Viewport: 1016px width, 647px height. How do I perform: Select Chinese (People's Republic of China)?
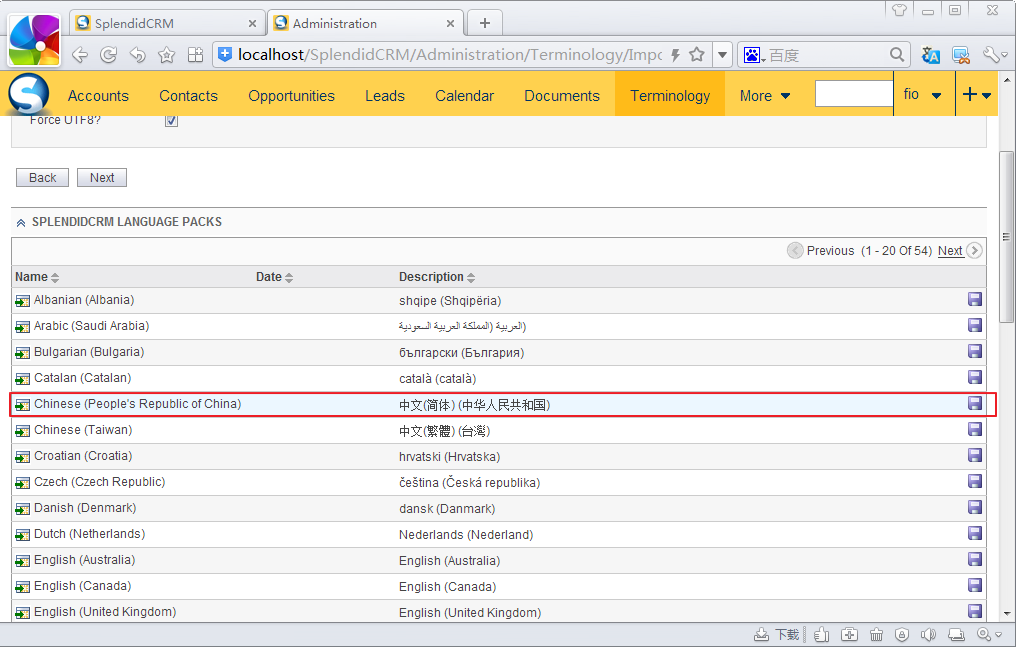[x=137, y=403]
